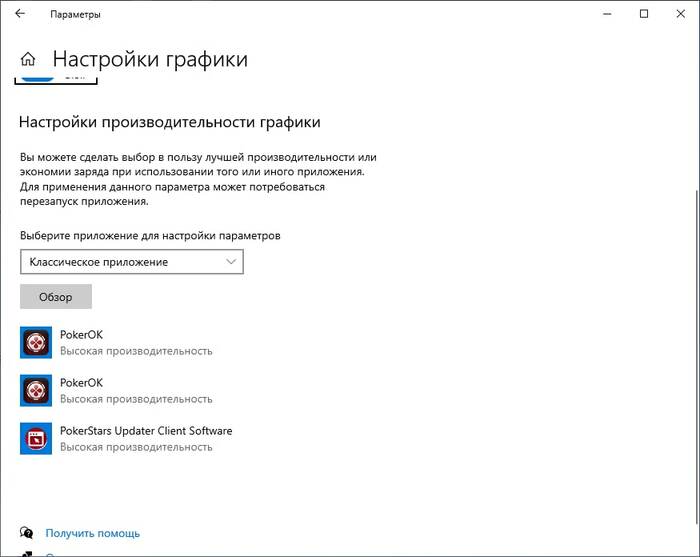Image resolution: width=700 pixels, height=557 pixels.
Task: Click "Высокая производительность" under first PokerOK
Action: 136,351
